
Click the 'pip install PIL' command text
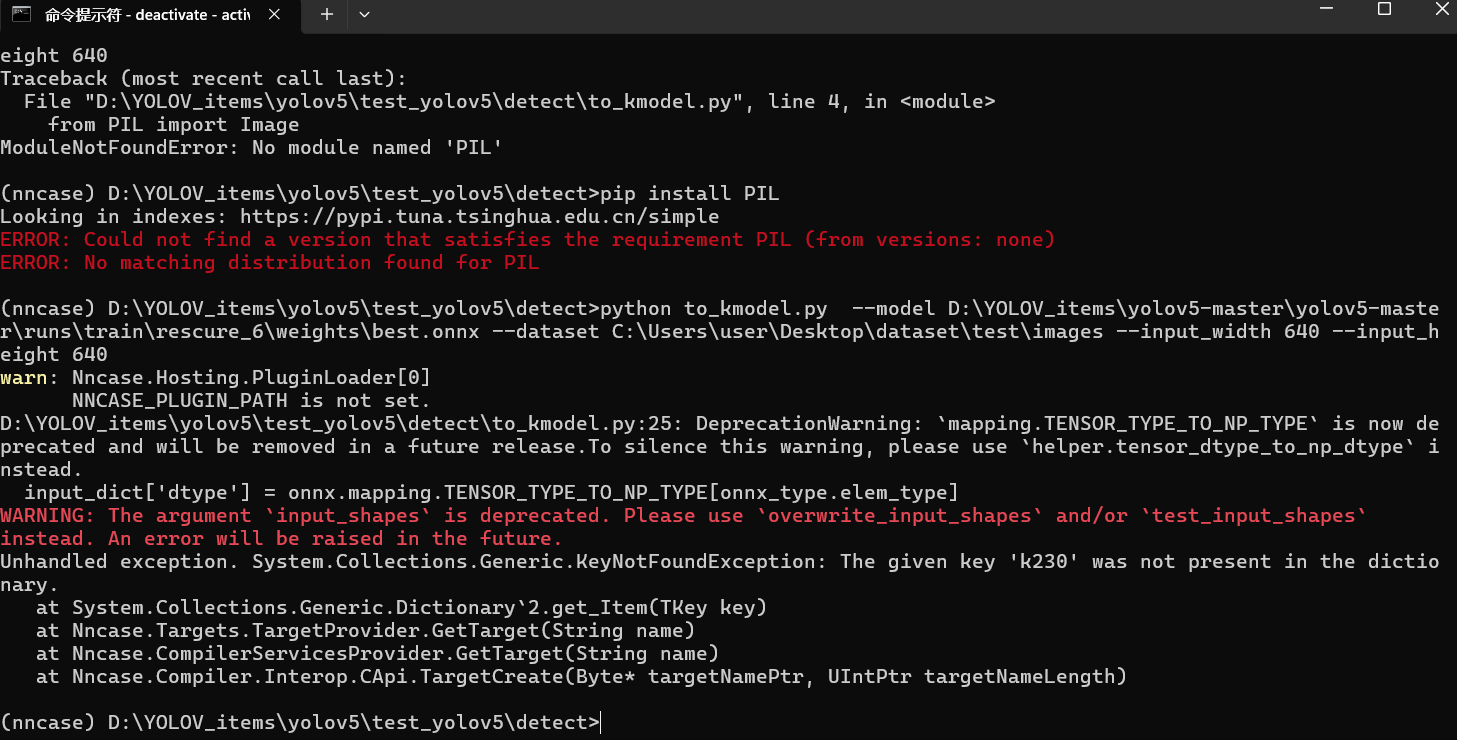(x=689, y=193)
